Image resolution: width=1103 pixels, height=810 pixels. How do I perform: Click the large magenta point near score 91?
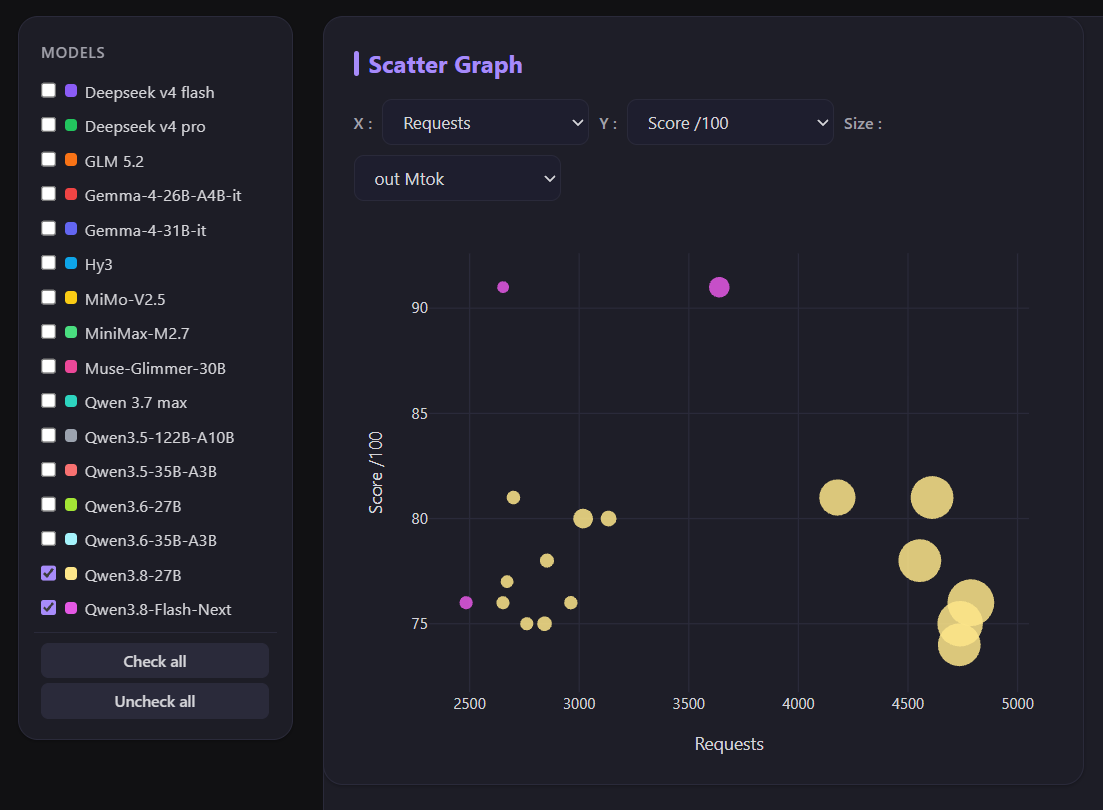click(719, 287)
